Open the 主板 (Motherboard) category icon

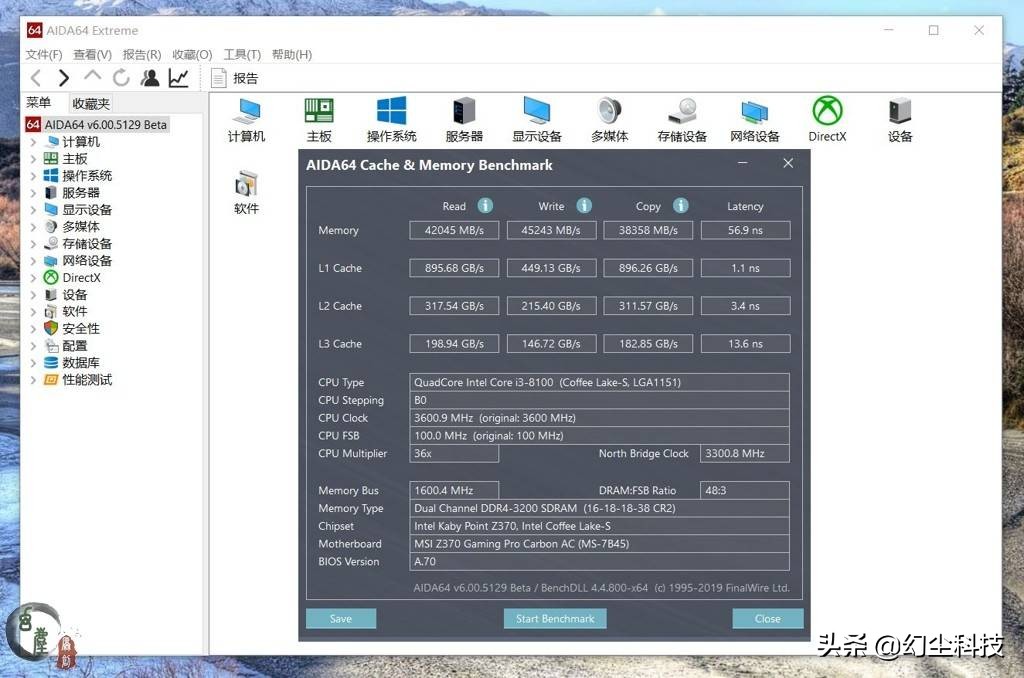[x=318, y=112]
